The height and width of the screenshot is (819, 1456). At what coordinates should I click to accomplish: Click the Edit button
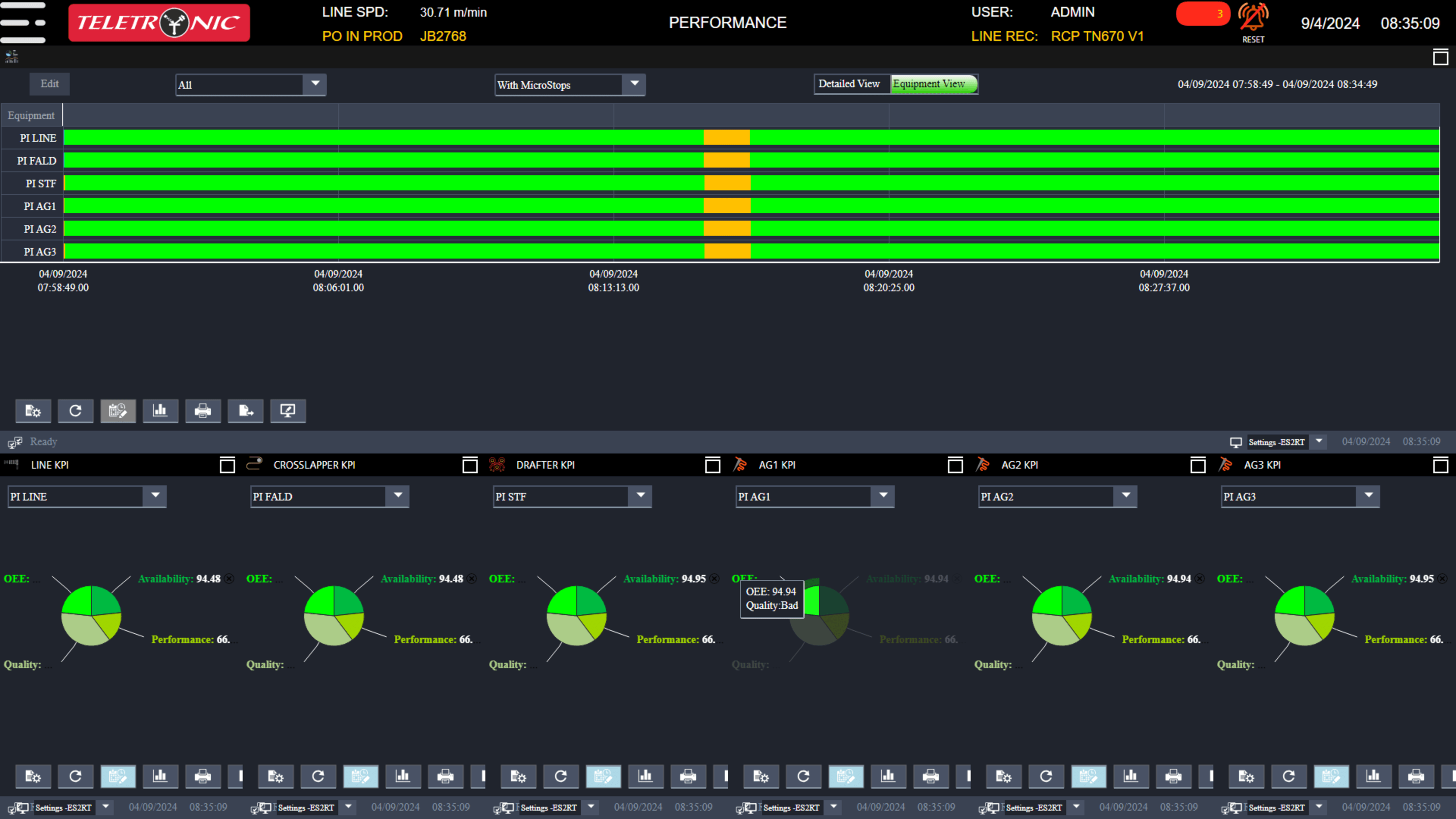pos(50,84)
